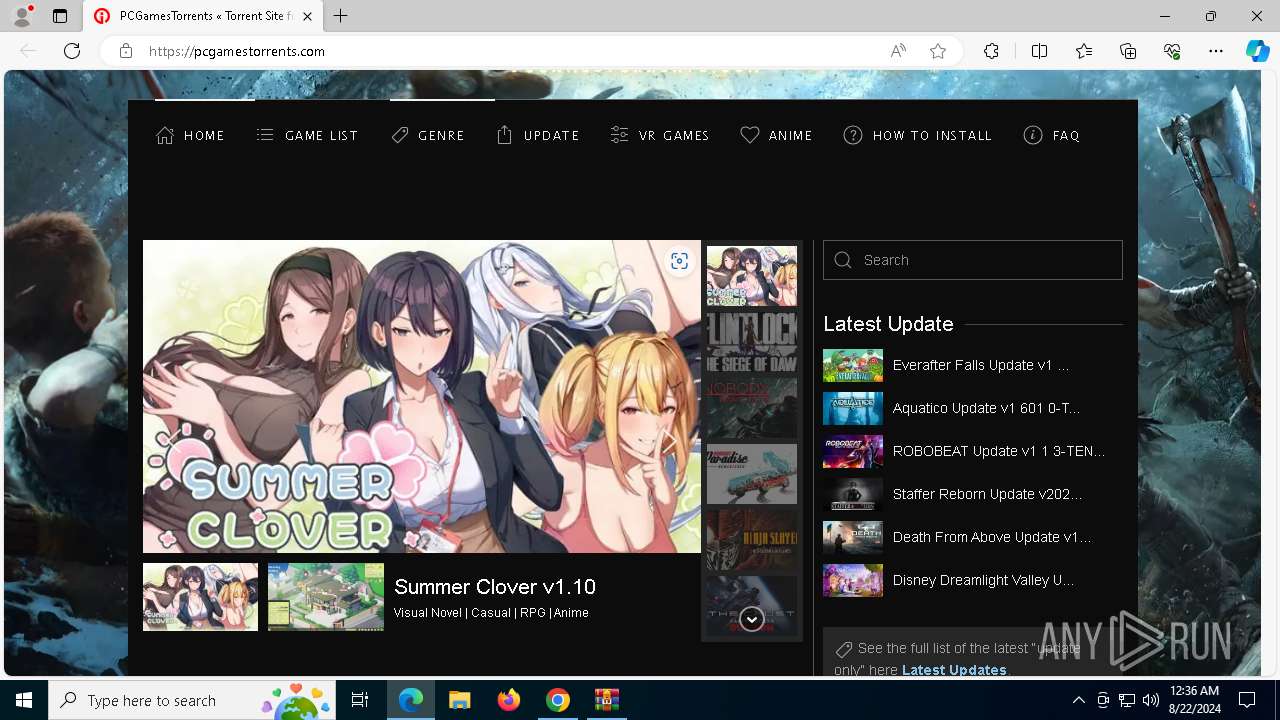This screenshot has width=1280, height=720.
Task: Refresh the page in Edge
Action: coord(72,51)
